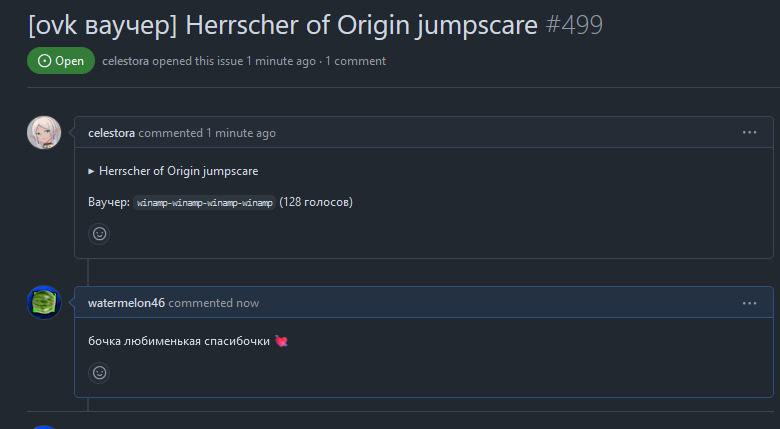The image size is (780, 429).
Task: Click the "бочка любименькая спасибочки" comment text
Action: 179,342
